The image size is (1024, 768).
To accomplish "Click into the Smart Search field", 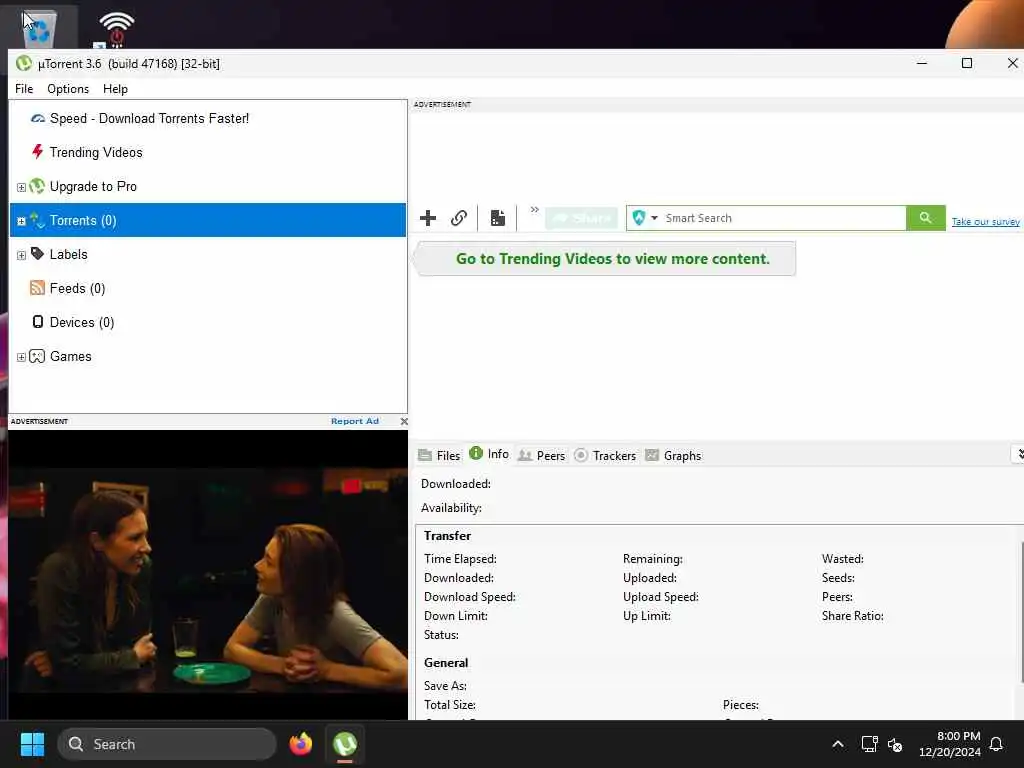I will coord(784,218).
